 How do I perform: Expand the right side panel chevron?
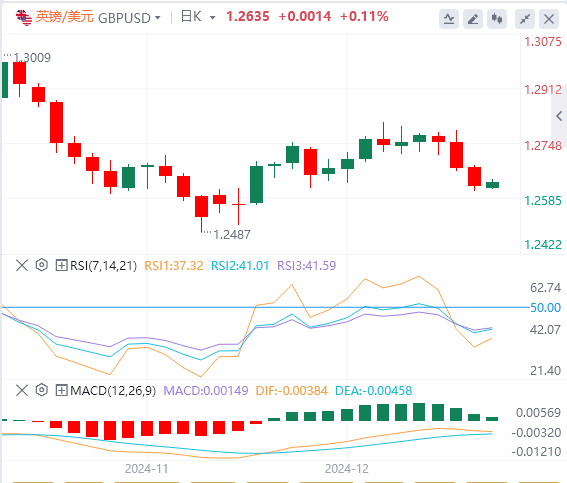559,116
